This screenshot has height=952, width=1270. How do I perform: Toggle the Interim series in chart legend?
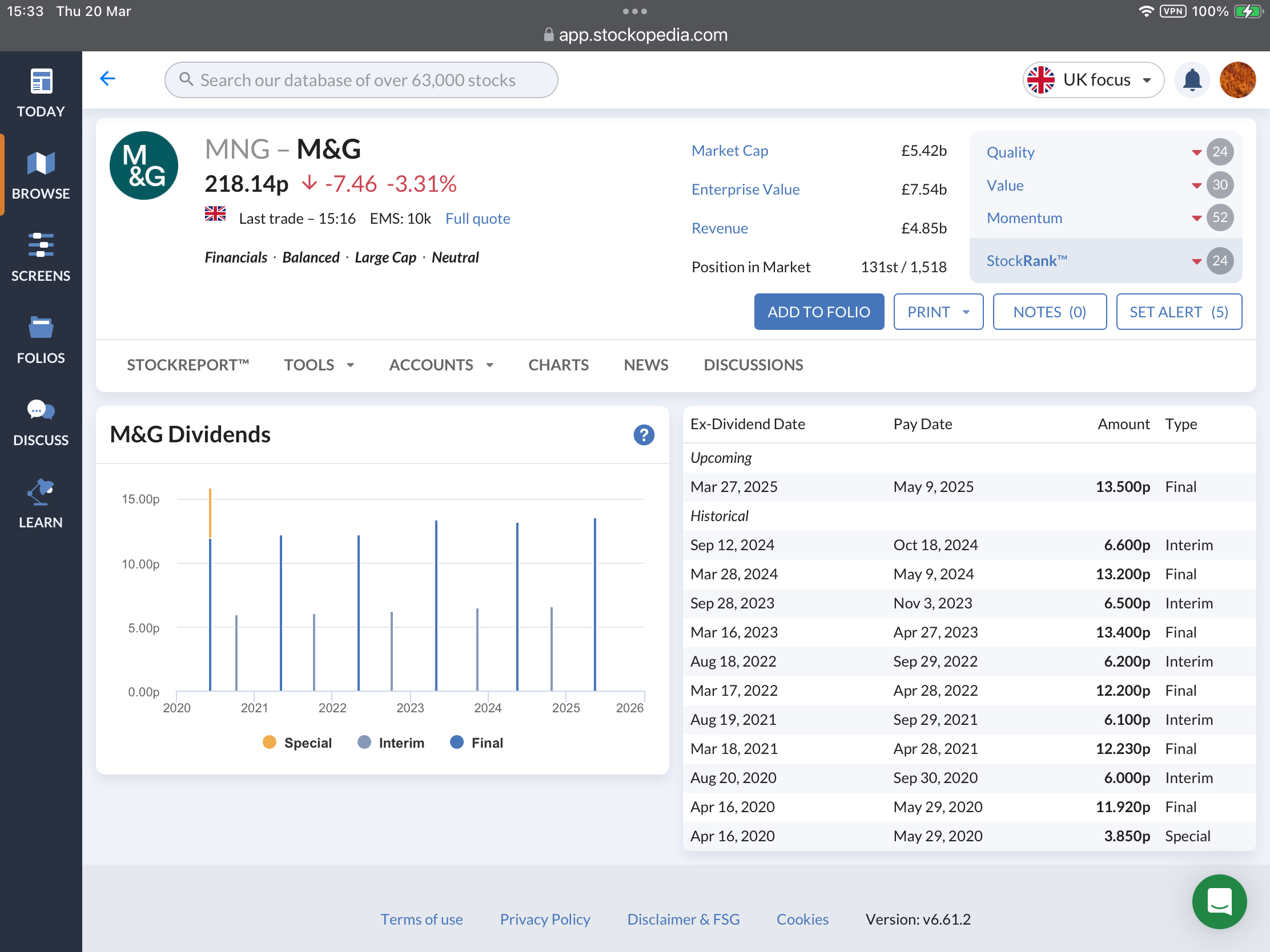pyautogui.click(x=391, y=743)
